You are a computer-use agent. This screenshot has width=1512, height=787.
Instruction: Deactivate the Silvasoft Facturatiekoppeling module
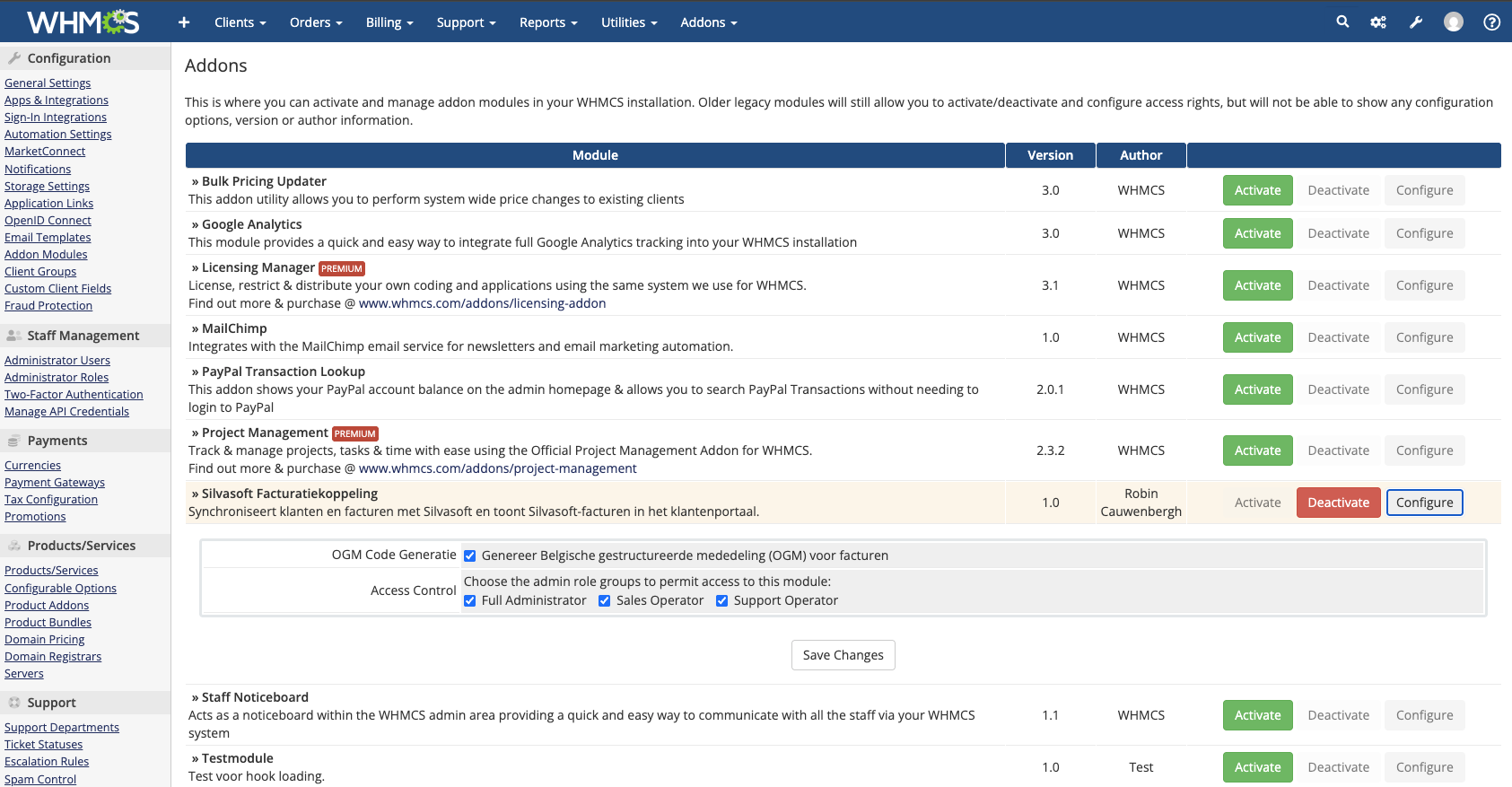1338,503
